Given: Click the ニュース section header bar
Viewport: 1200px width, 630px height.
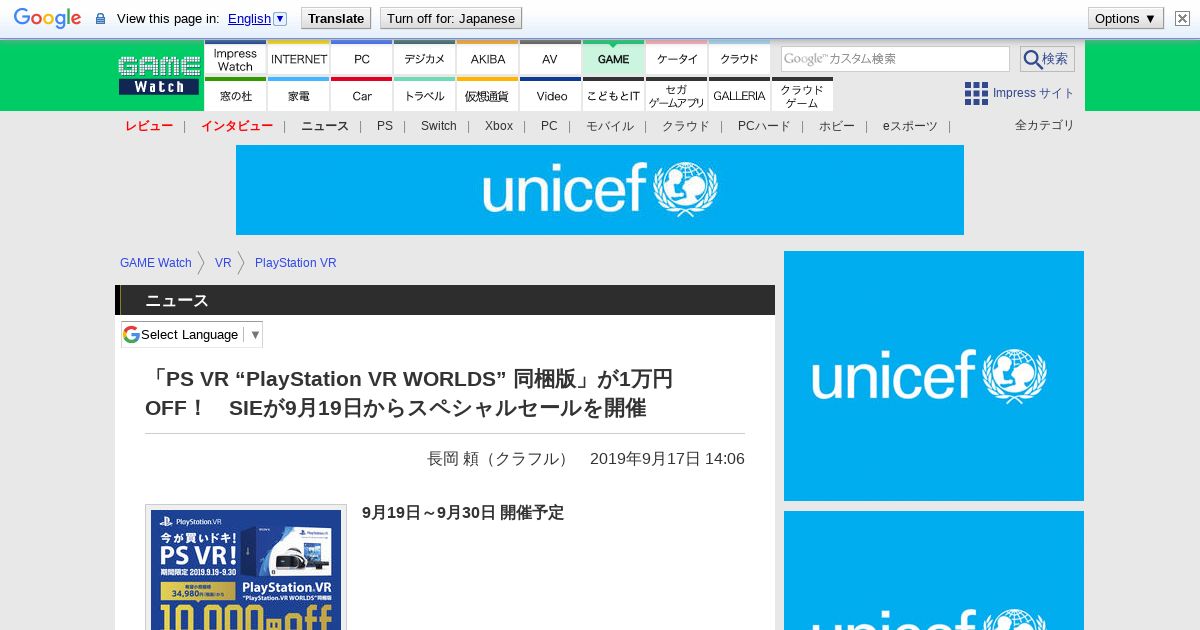Looking at the screenshot, I should pos(445,300).
